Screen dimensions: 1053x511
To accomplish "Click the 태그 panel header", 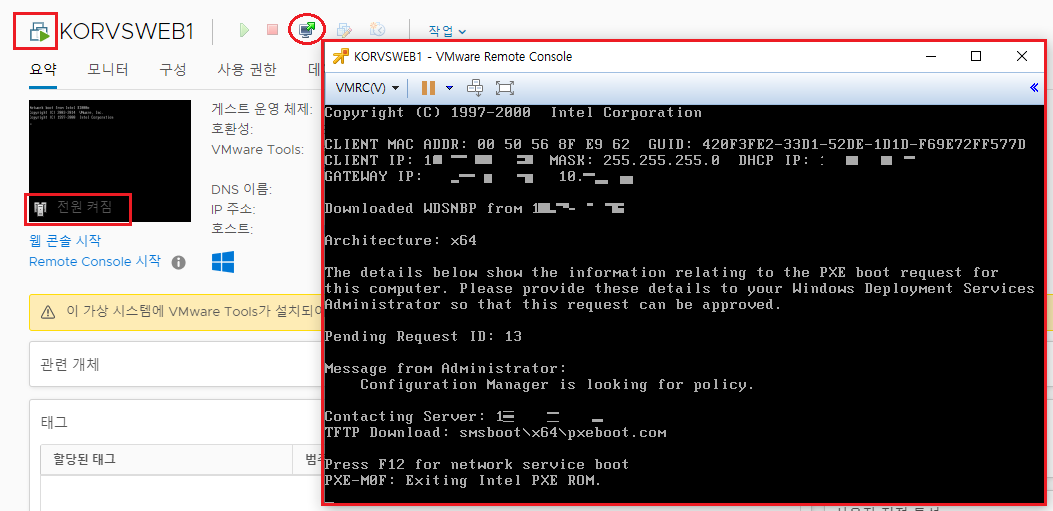I will tap(54, 422).
